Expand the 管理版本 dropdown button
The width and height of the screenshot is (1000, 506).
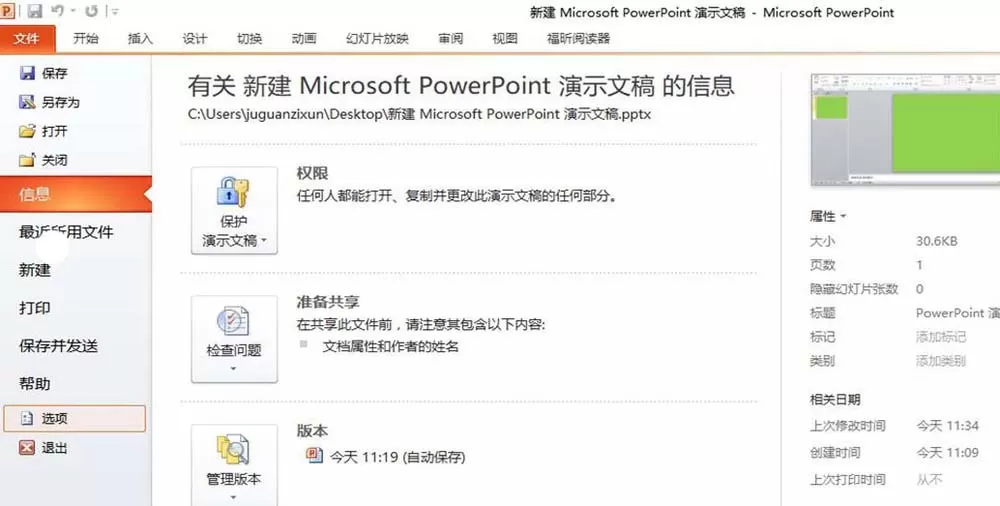pos(234,466)
